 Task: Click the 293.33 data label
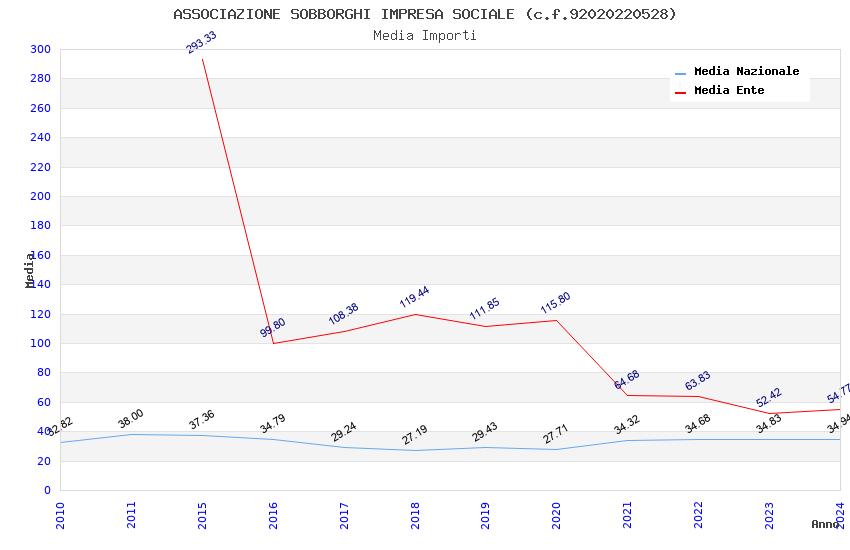pos(201,42)
